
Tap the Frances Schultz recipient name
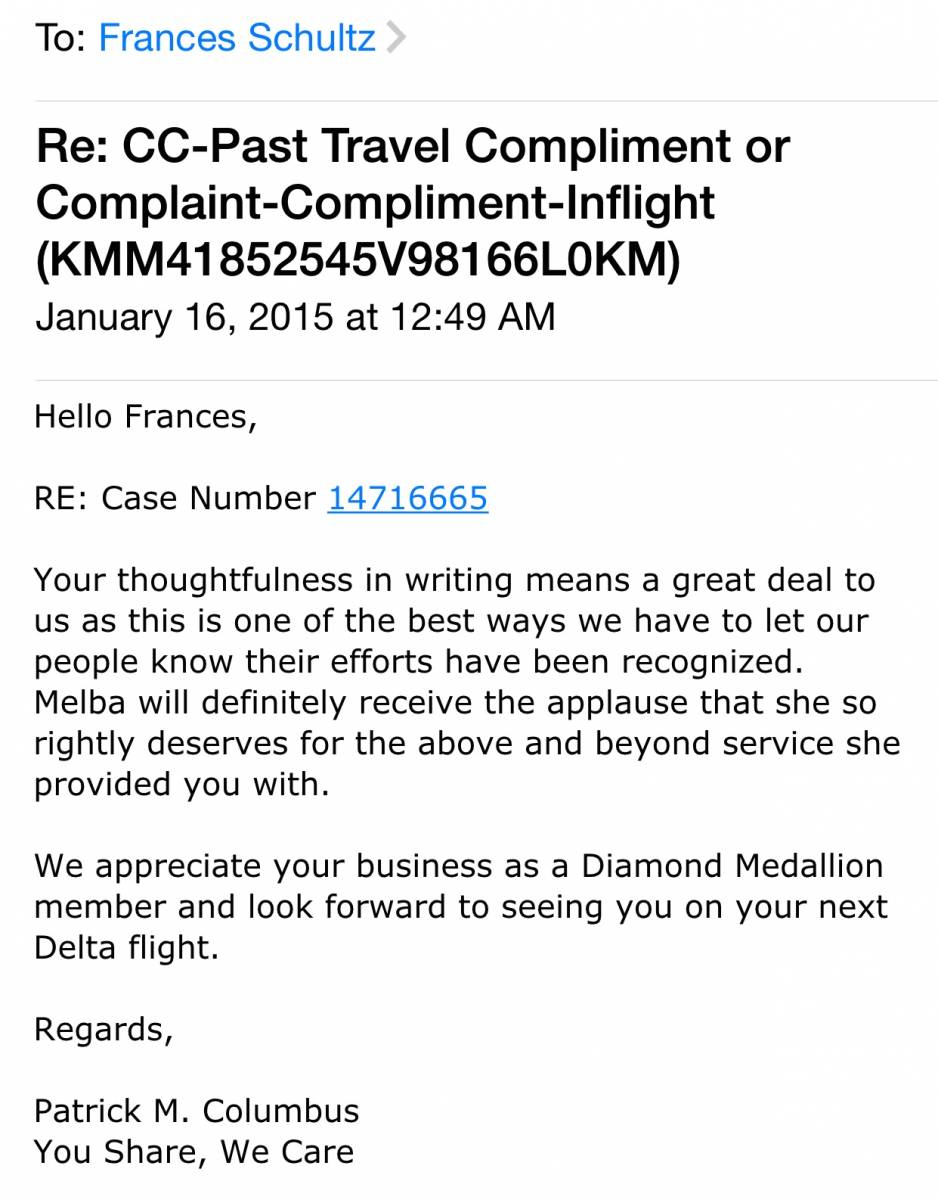coord(237,39)
